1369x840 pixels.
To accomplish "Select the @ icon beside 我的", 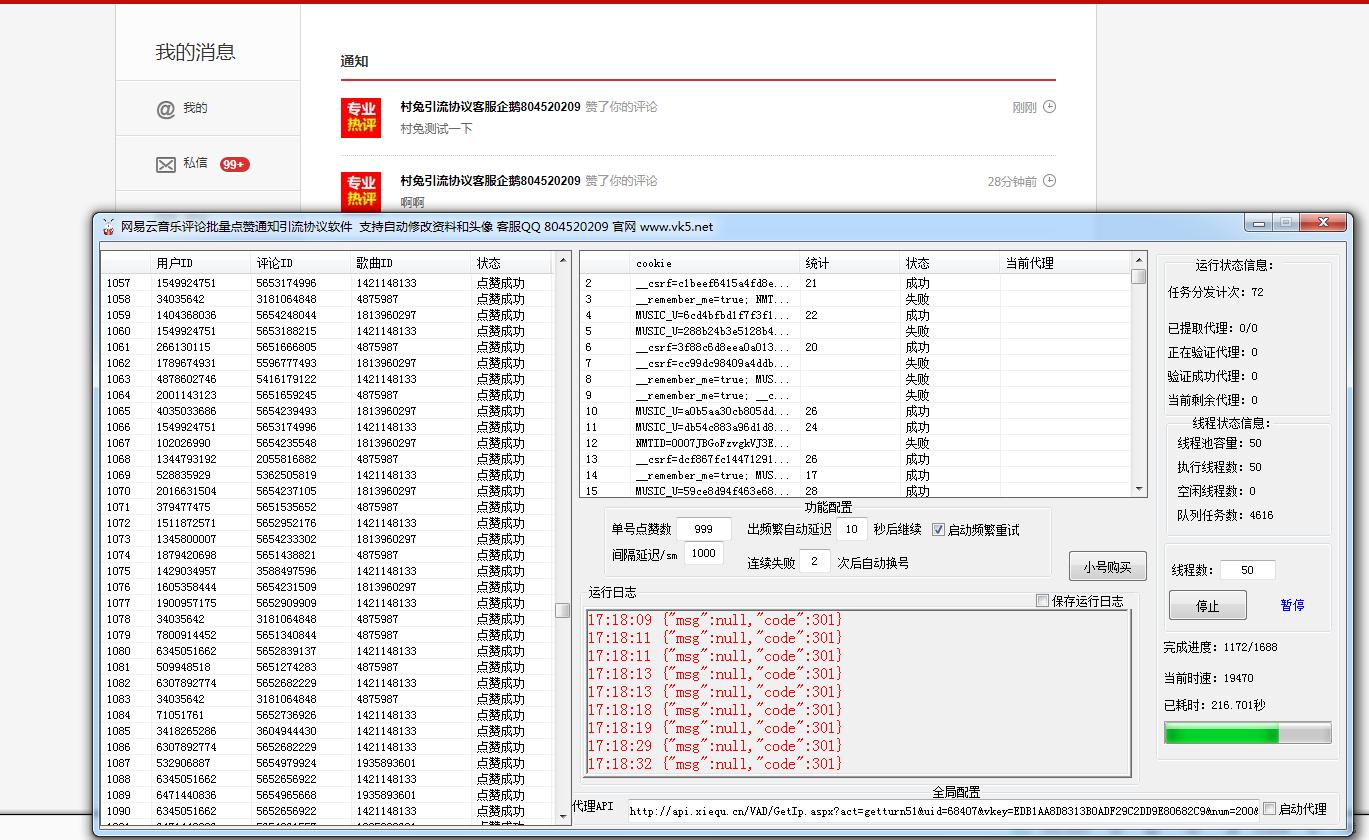I will [166, 107].
